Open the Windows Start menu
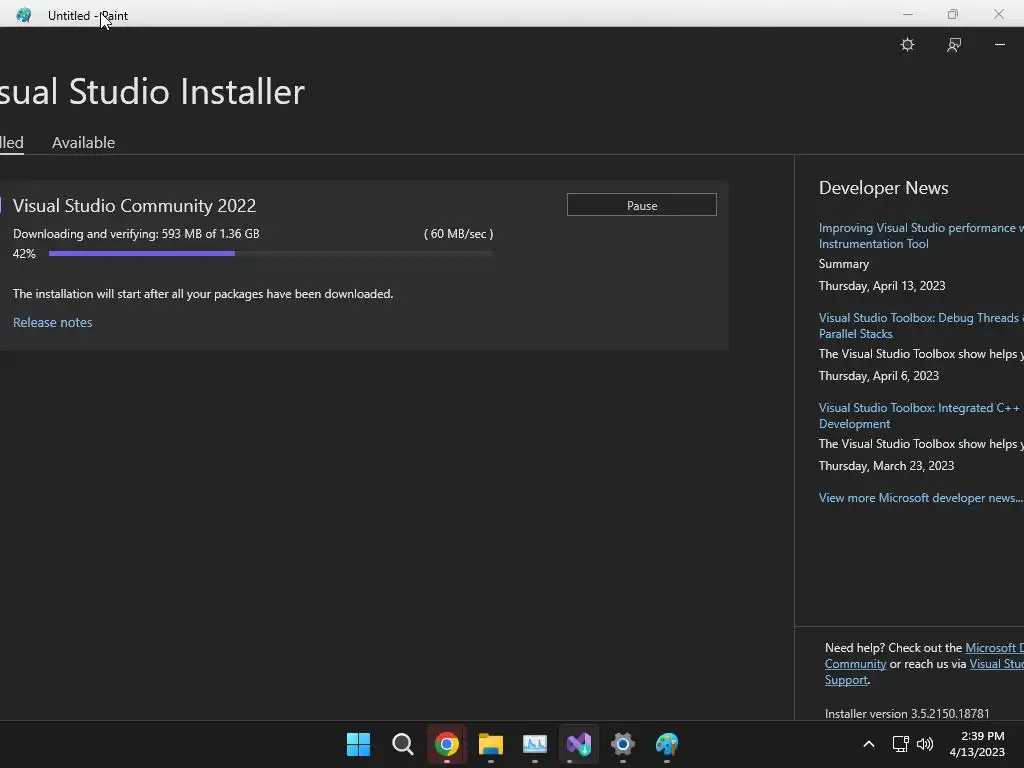Image resolution: width=1024 pixels, height=768 pixels. coord(358,744)
